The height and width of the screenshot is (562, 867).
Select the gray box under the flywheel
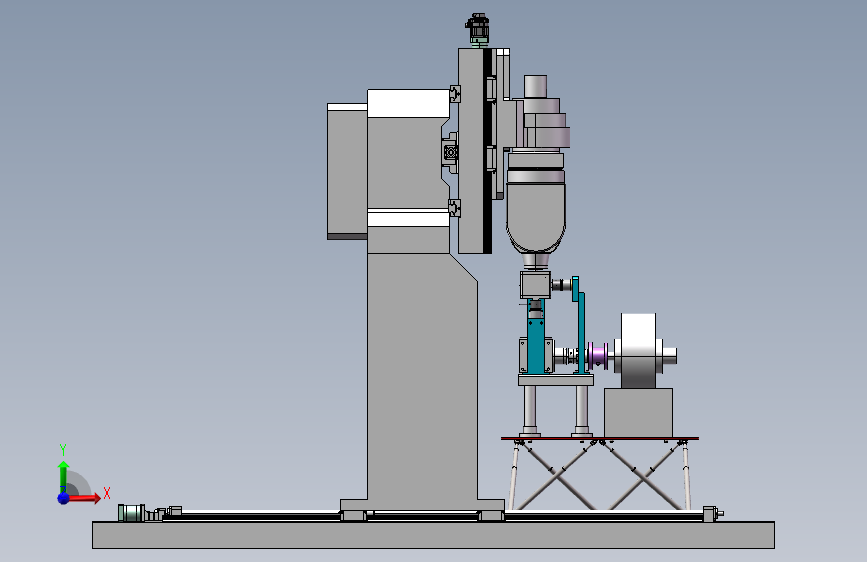[639, 413]
